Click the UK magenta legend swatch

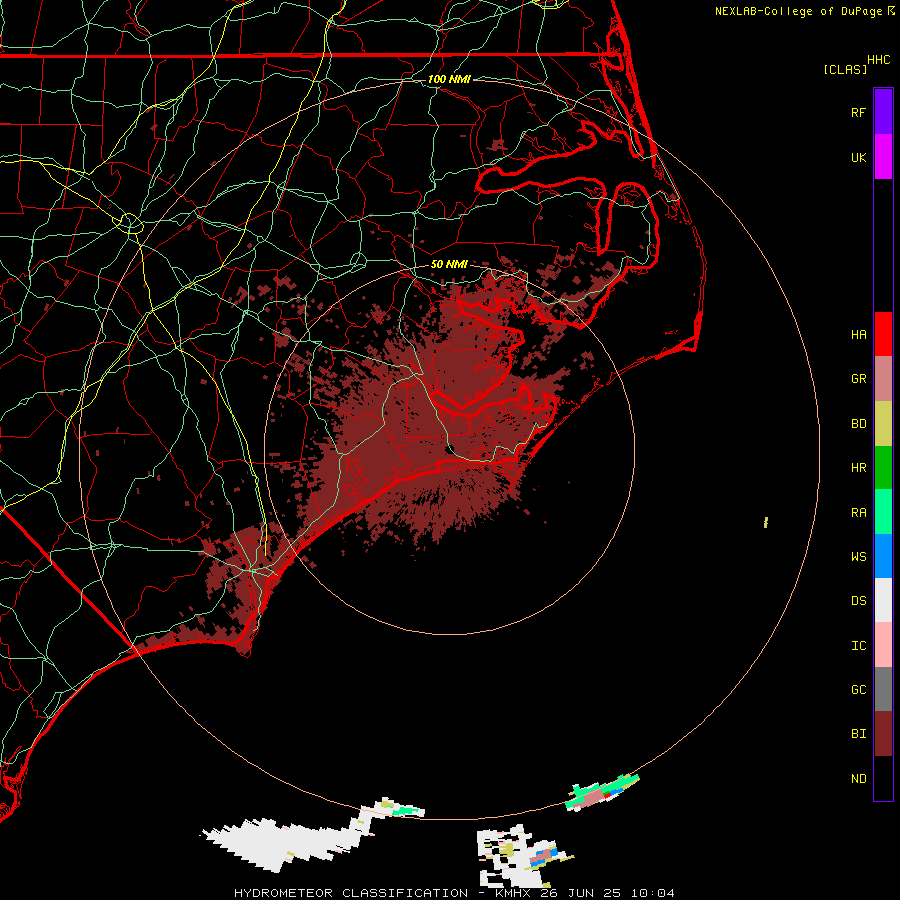883,157
